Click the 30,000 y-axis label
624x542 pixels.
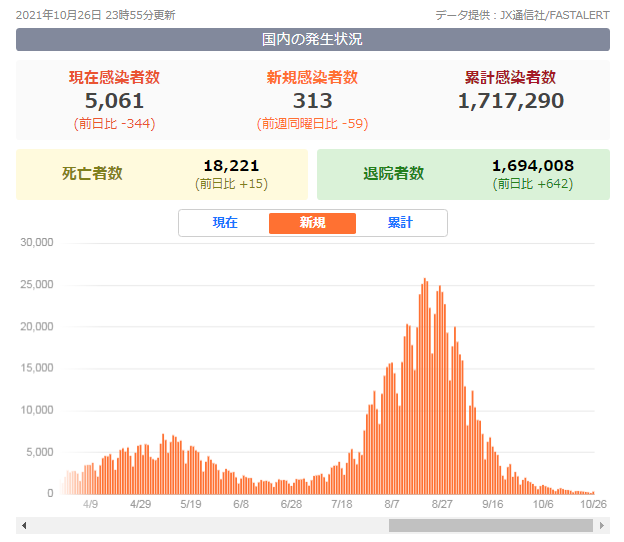tap(37, 242)
